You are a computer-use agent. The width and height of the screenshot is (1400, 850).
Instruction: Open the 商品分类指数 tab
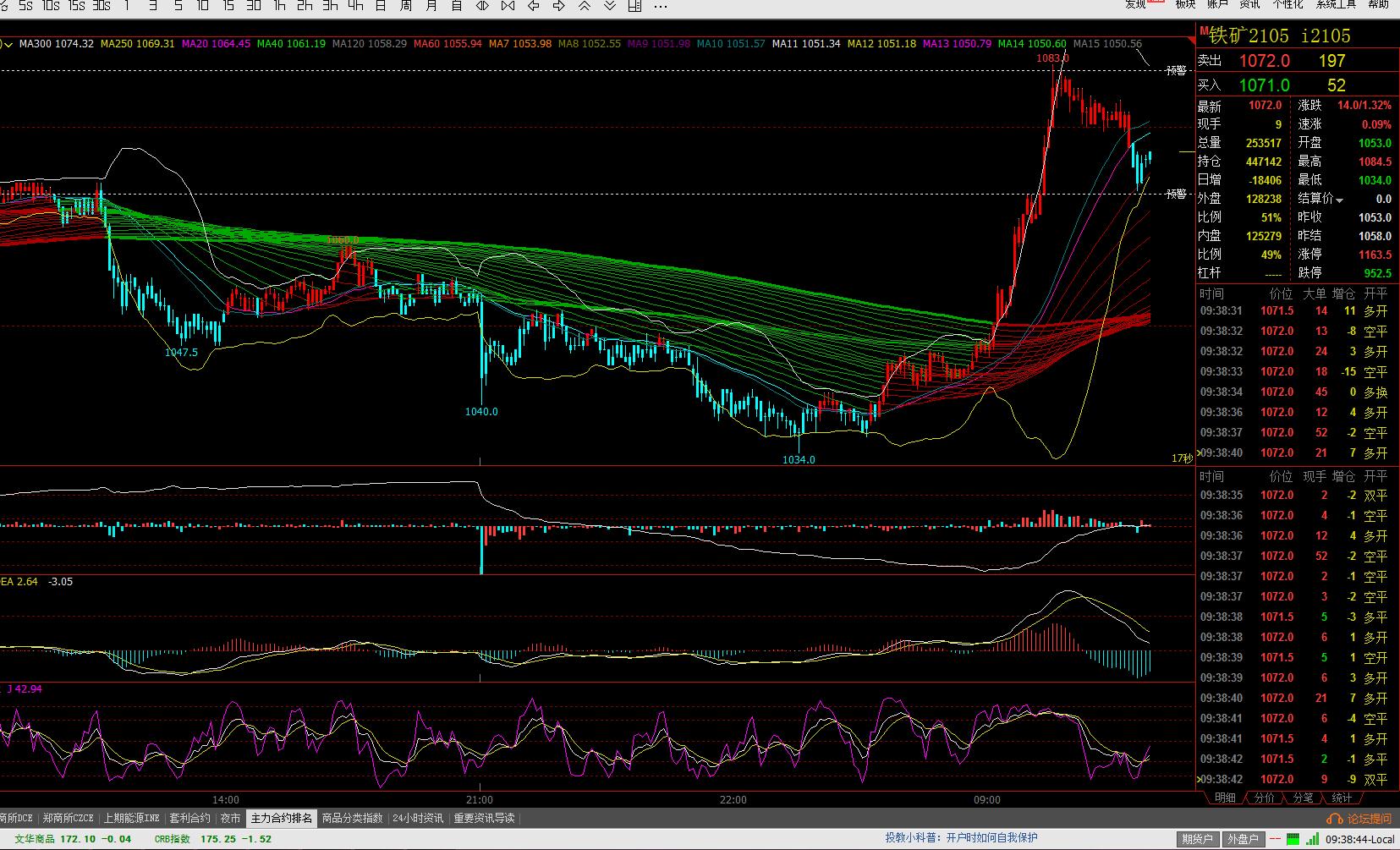point(353,819)
